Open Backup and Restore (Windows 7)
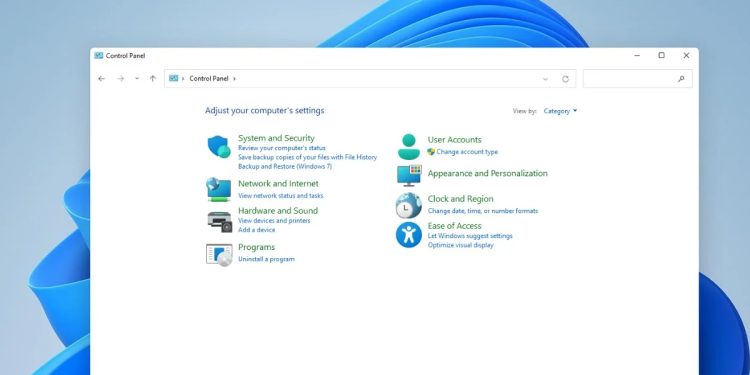This screenshot has height=375, width=750. [285, 166]
